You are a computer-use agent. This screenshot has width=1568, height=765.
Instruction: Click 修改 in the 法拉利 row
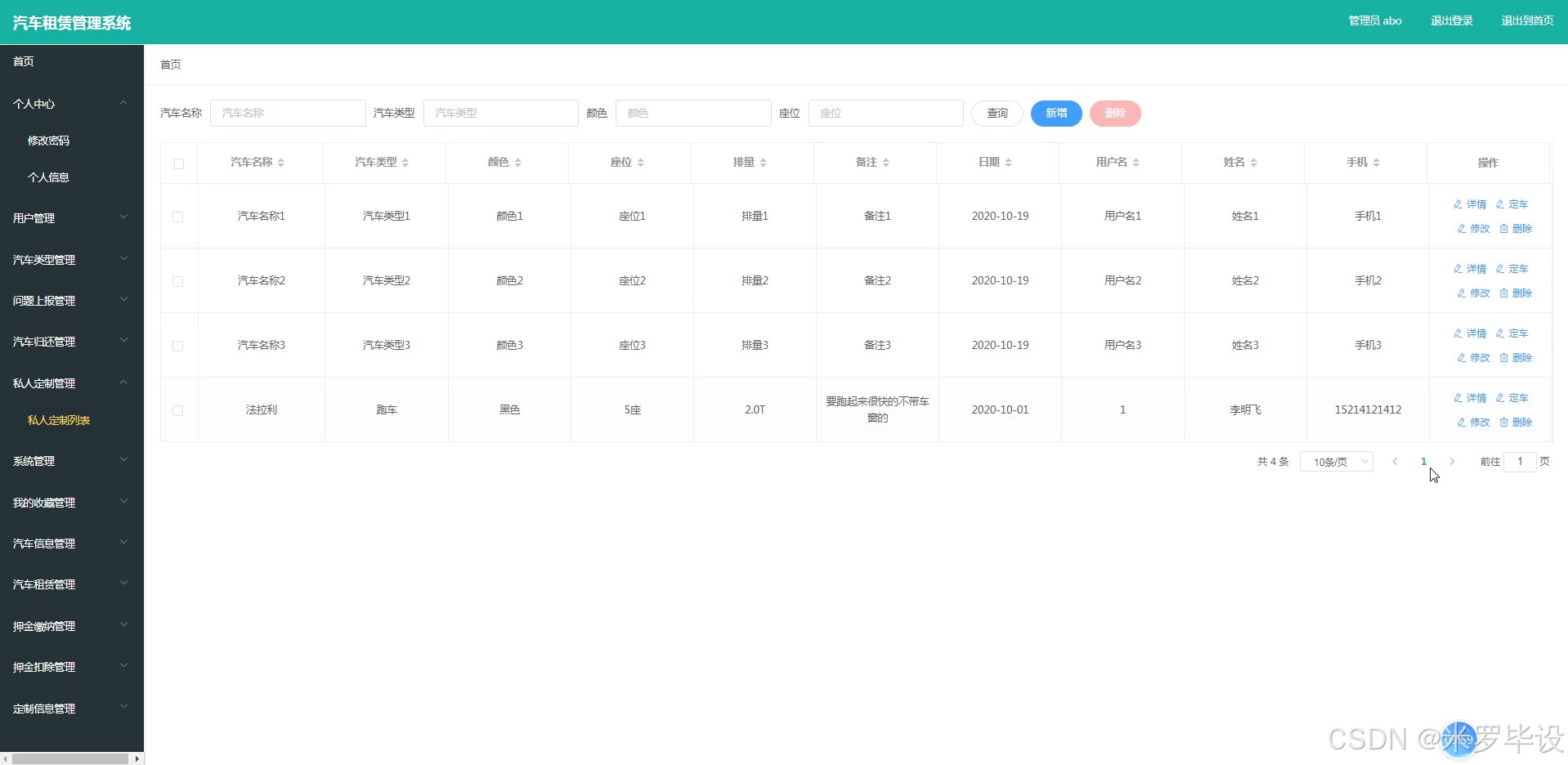pos(1473,423)
